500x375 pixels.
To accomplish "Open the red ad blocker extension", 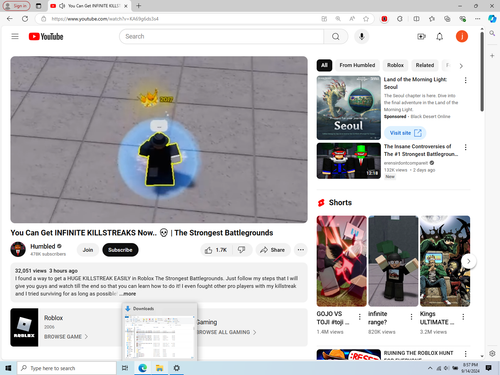I will click(384, 19).
